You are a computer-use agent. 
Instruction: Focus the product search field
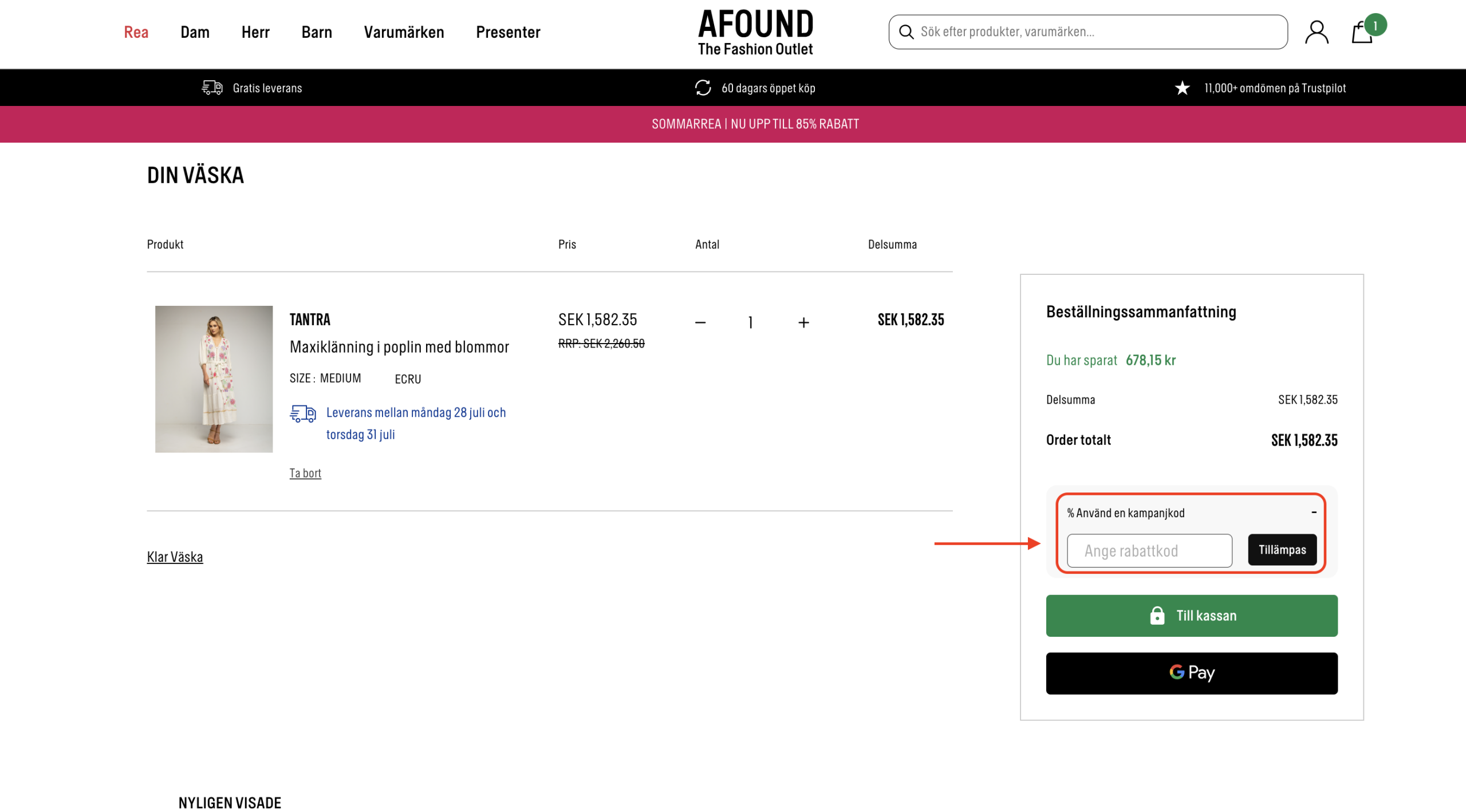(1088, 32)
